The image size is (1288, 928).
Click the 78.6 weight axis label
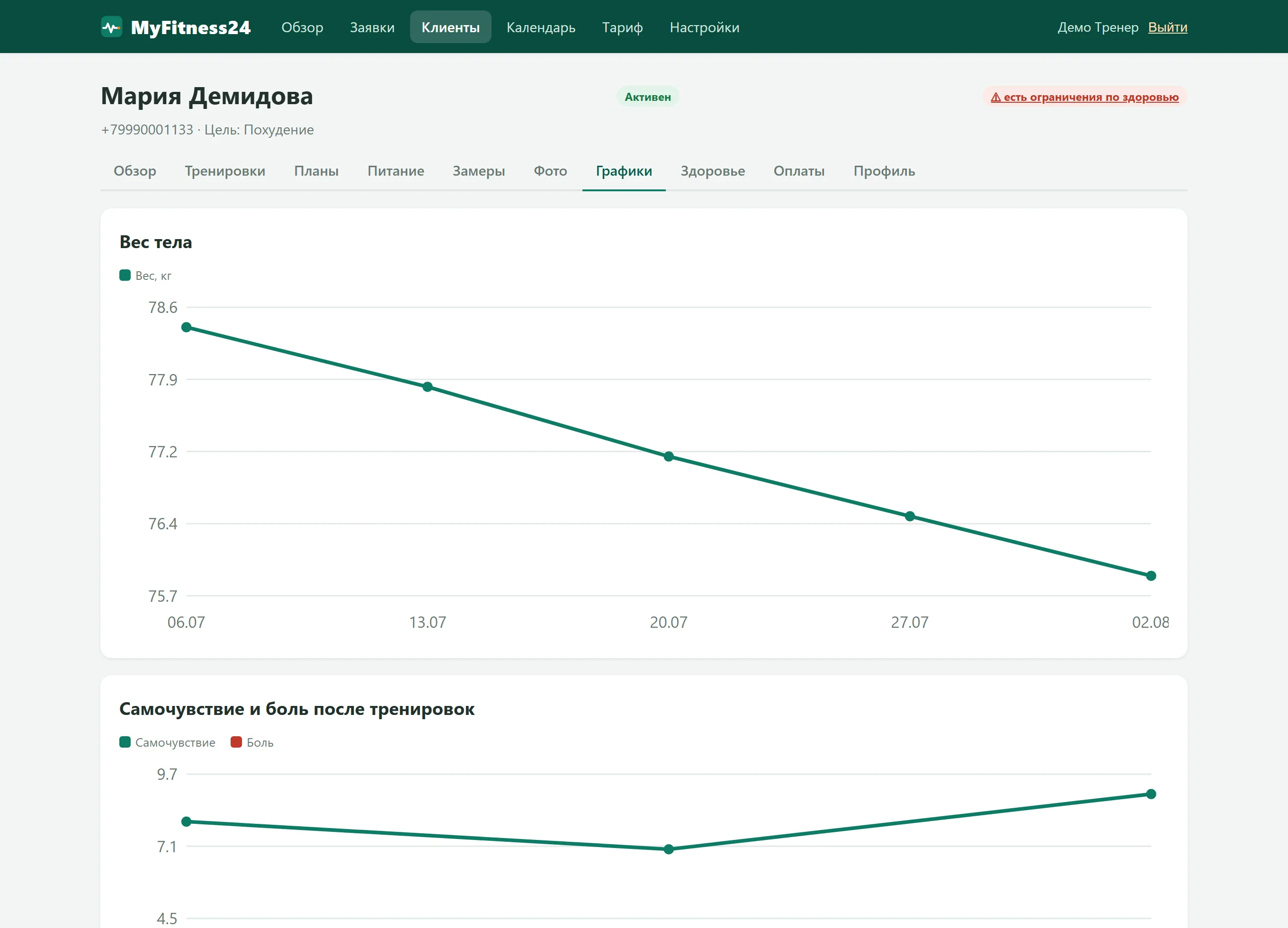click(163, 307)
